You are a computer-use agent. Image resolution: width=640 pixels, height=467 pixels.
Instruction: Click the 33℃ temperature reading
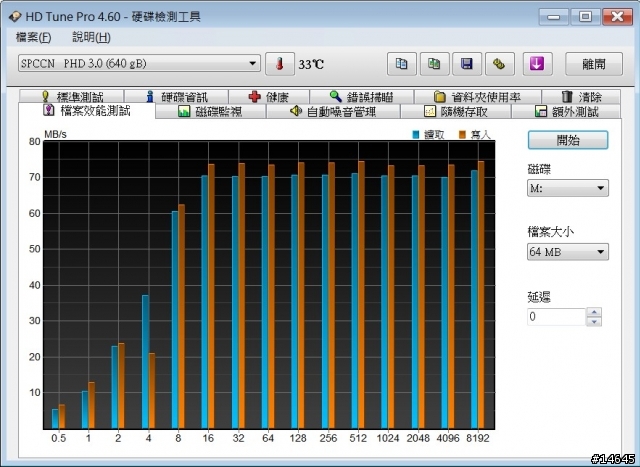click(x=311, y=64)
